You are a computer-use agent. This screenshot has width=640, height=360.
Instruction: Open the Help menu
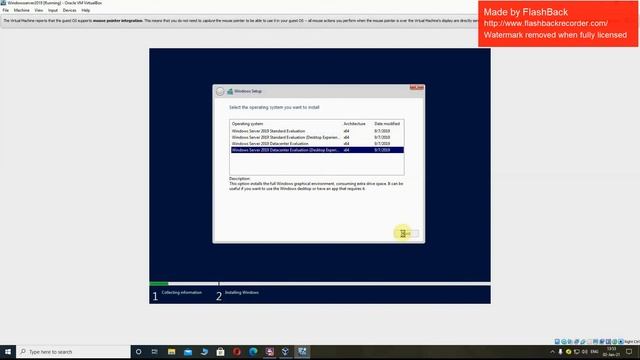tap(86, 10)
